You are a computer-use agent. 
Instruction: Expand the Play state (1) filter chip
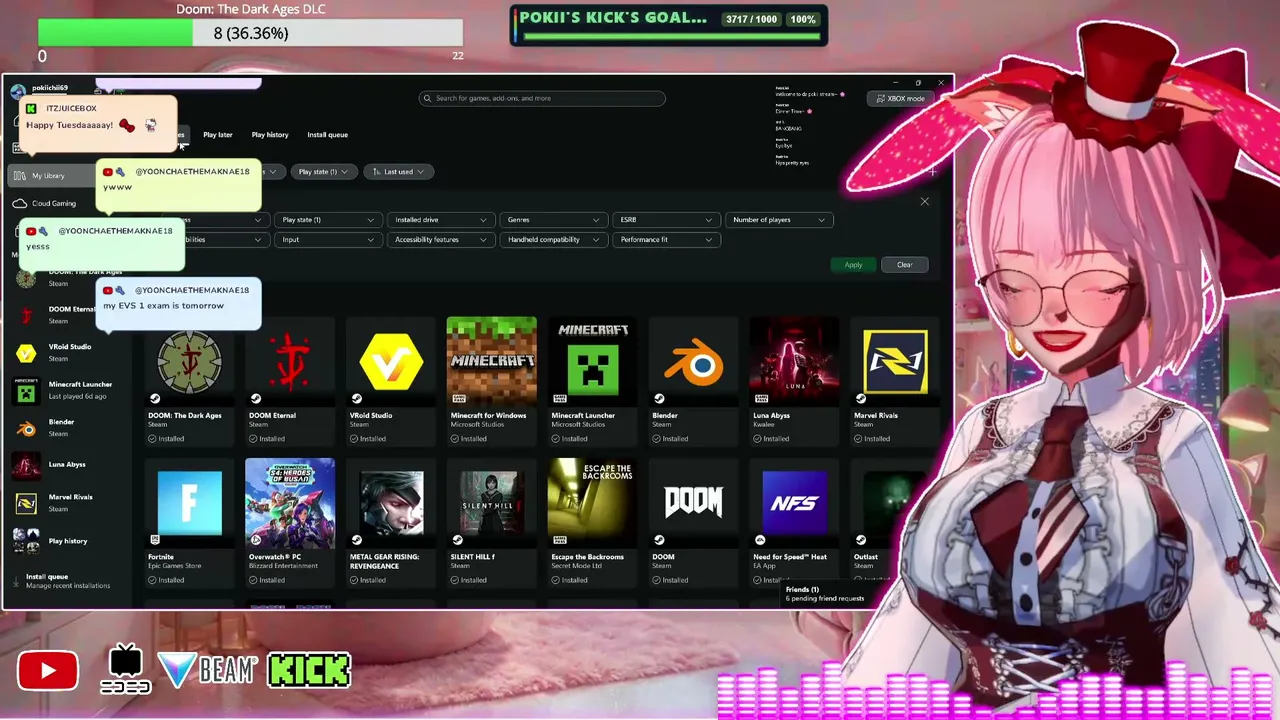[322, 172]
